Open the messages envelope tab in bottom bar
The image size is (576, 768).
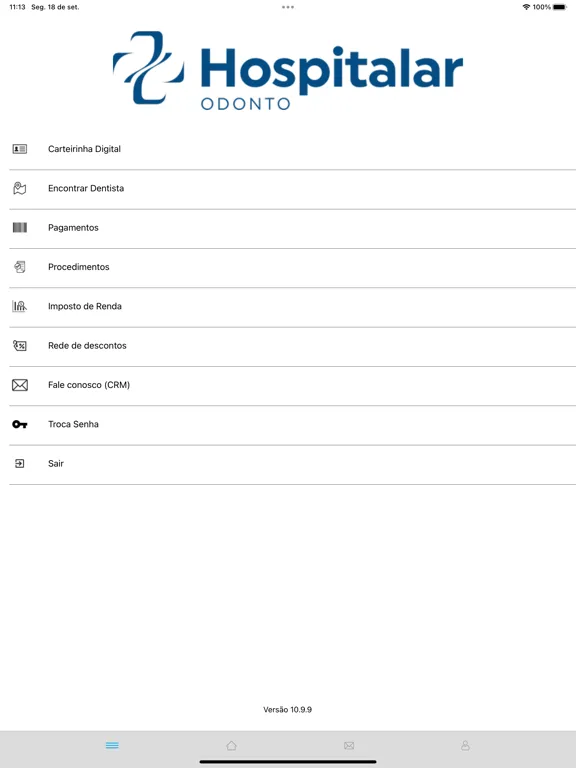pyautogui.click(x=349, y=745)
